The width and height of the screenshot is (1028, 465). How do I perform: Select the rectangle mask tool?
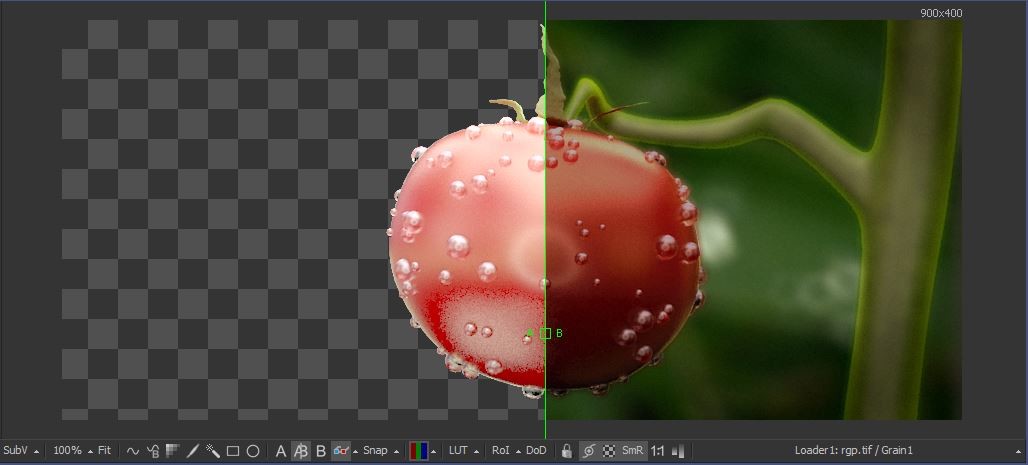click(x=233, y=451)
